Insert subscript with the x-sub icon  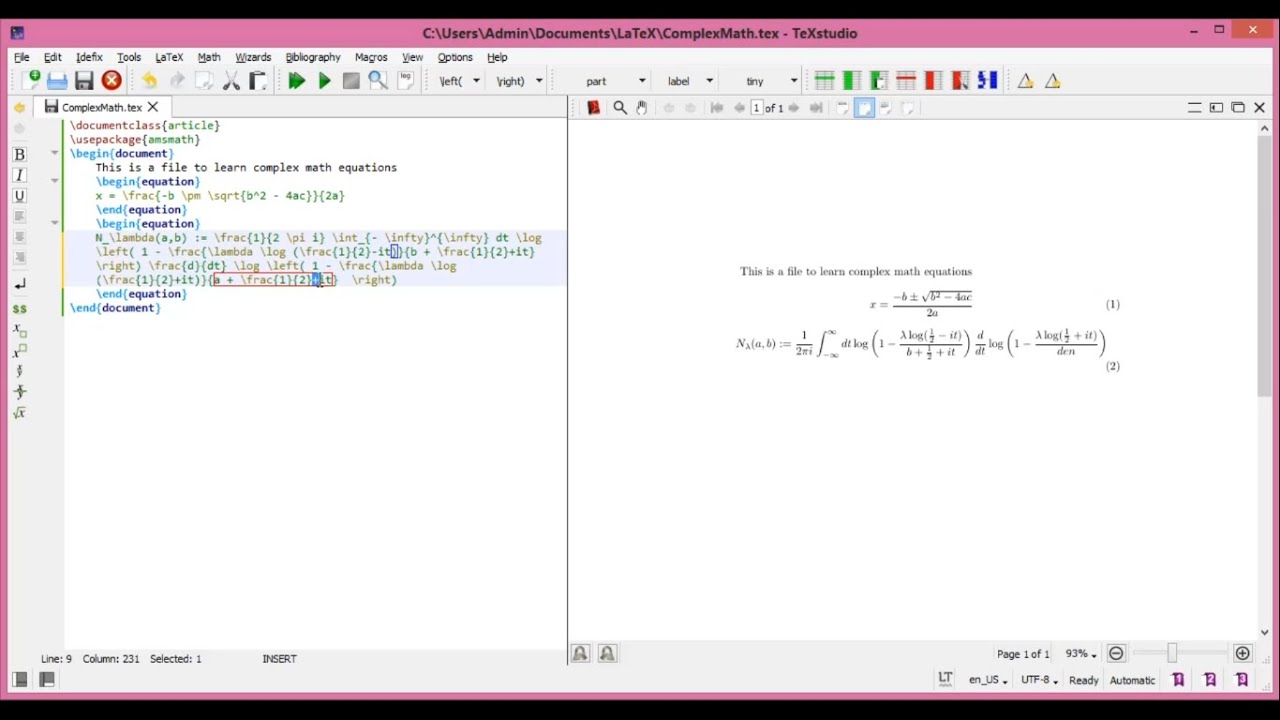[x=19, y=330]
